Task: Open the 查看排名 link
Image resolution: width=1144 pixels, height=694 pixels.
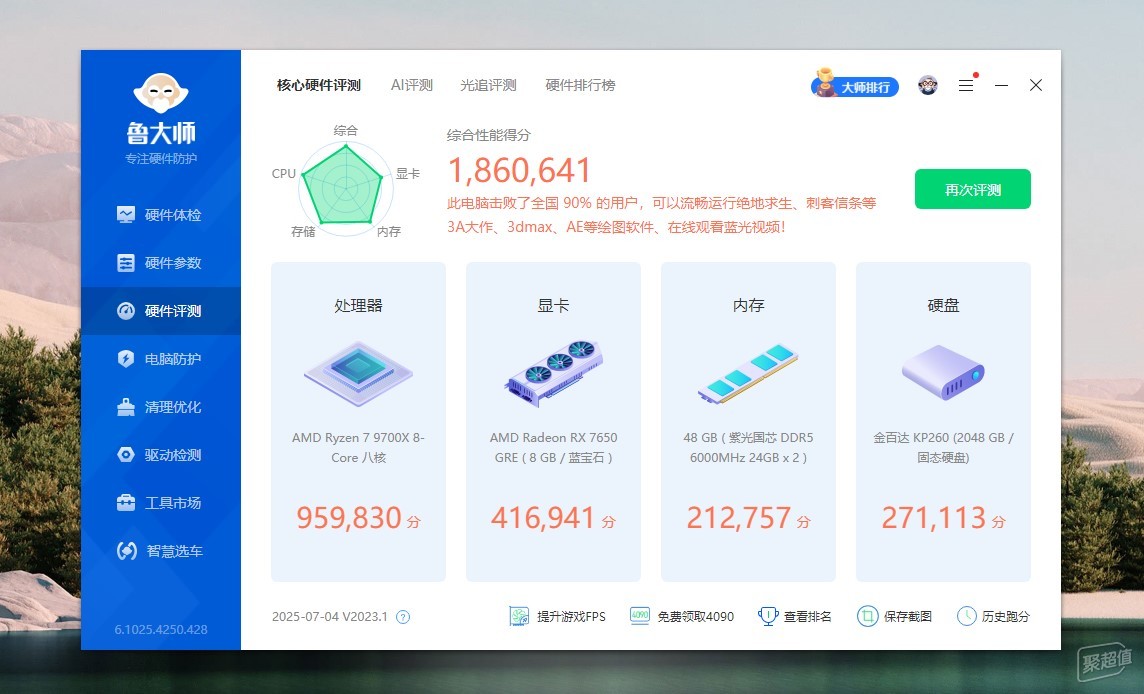Action: pyautogui.click(x=808, y=617)
